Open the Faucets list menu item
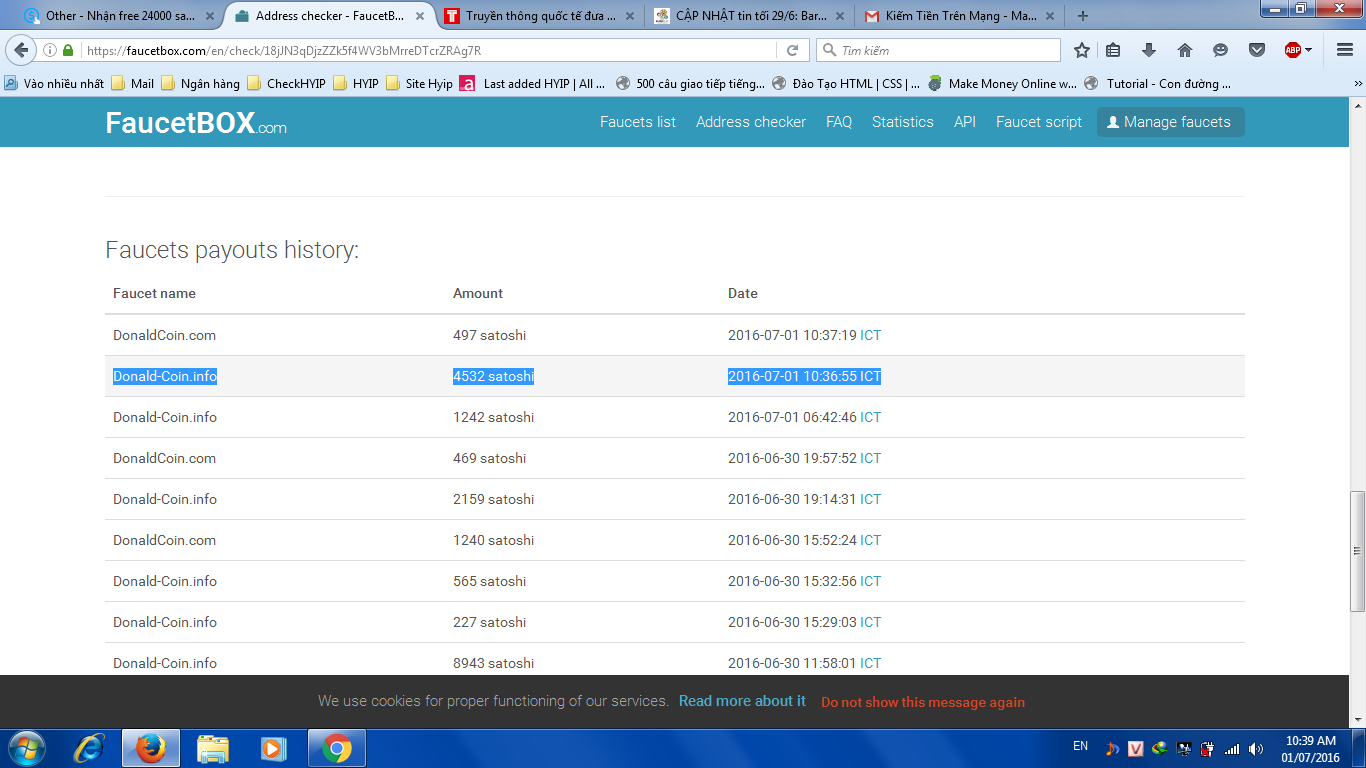Viewport: 1366px width, 768px height. click(638, 122)
